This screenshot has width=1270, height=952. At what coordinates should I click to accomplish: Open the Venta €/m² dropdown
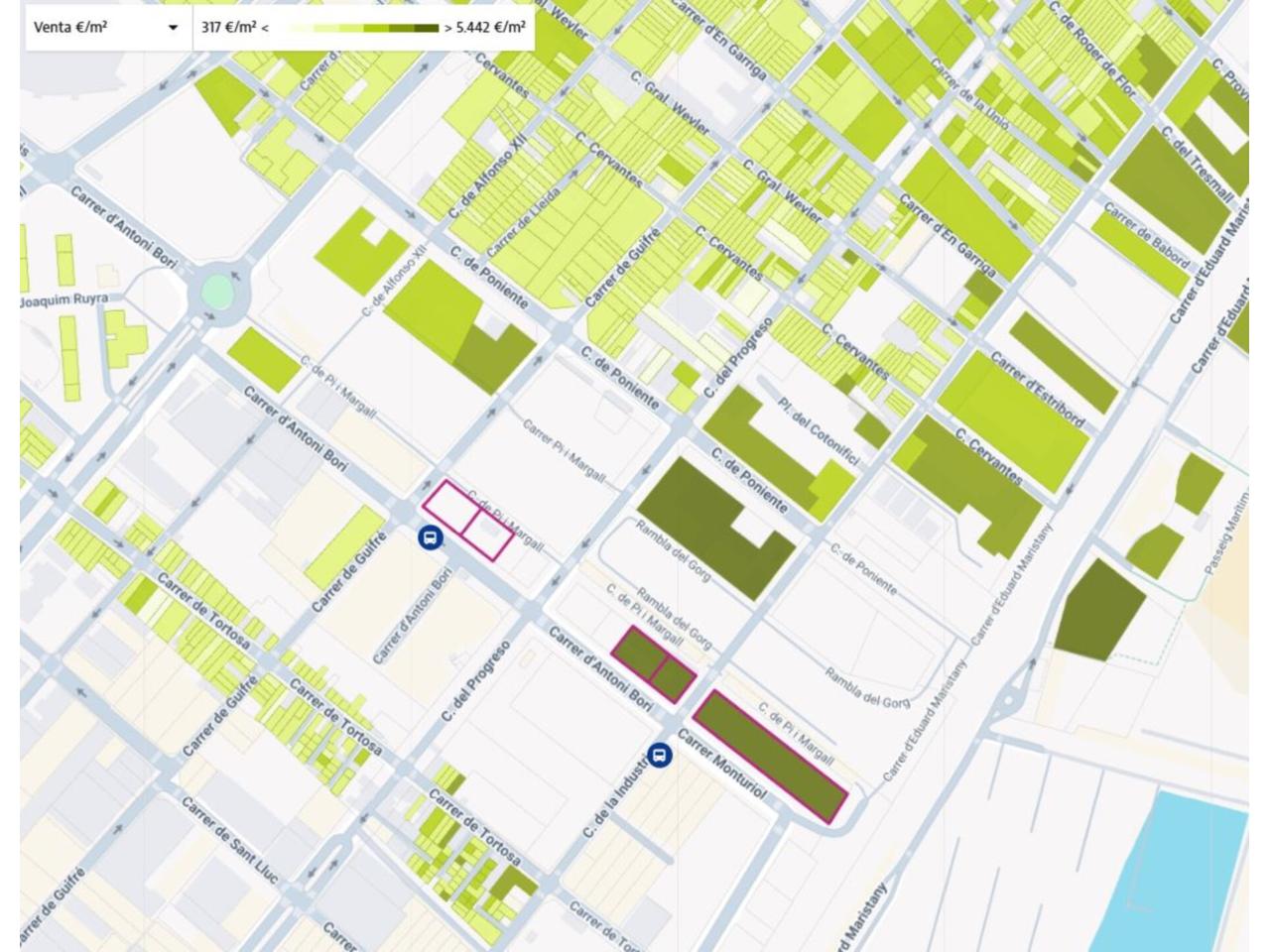[x=106, y=28]
